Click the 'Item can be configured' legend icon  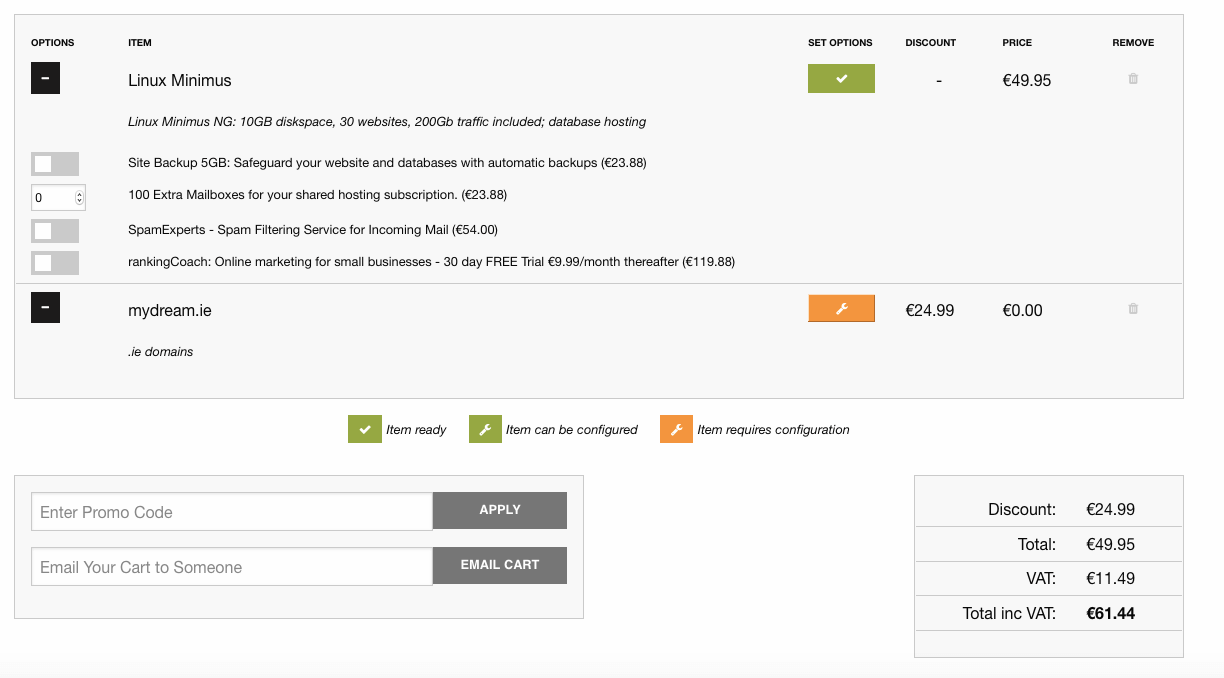485,430
